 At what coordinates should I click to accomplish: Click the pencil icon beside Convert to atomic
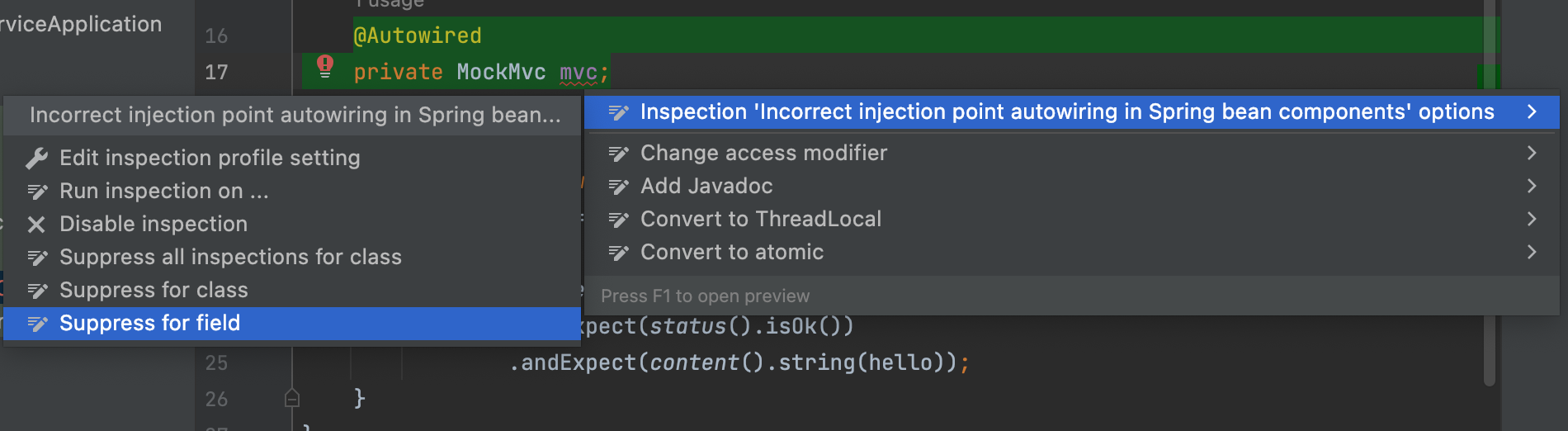click(x=619, y=253)
